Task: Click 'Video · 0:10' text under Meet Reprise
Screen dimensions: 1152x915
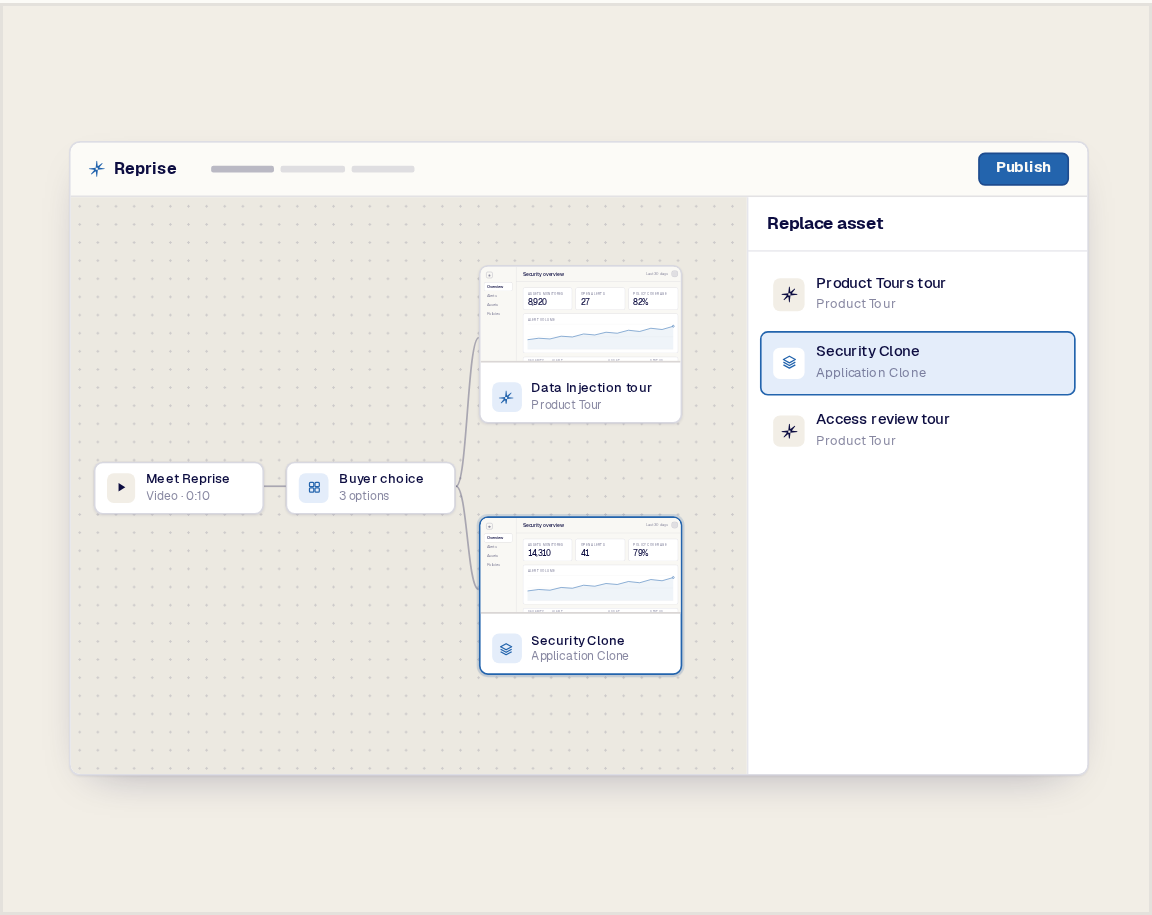Action: click(178, 496)
